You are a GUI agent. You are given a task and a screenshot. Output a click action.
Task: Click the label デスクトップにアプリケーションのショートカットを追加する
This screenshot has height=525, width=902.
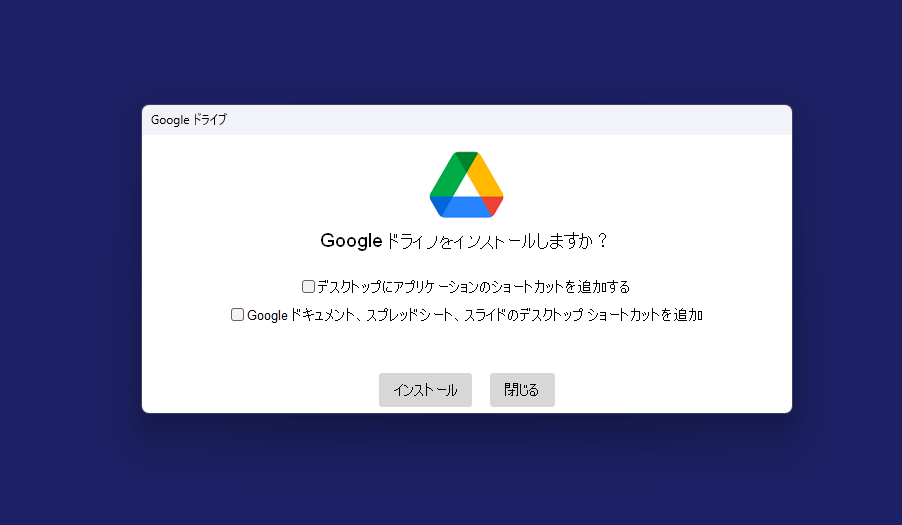tap(473, 287)
